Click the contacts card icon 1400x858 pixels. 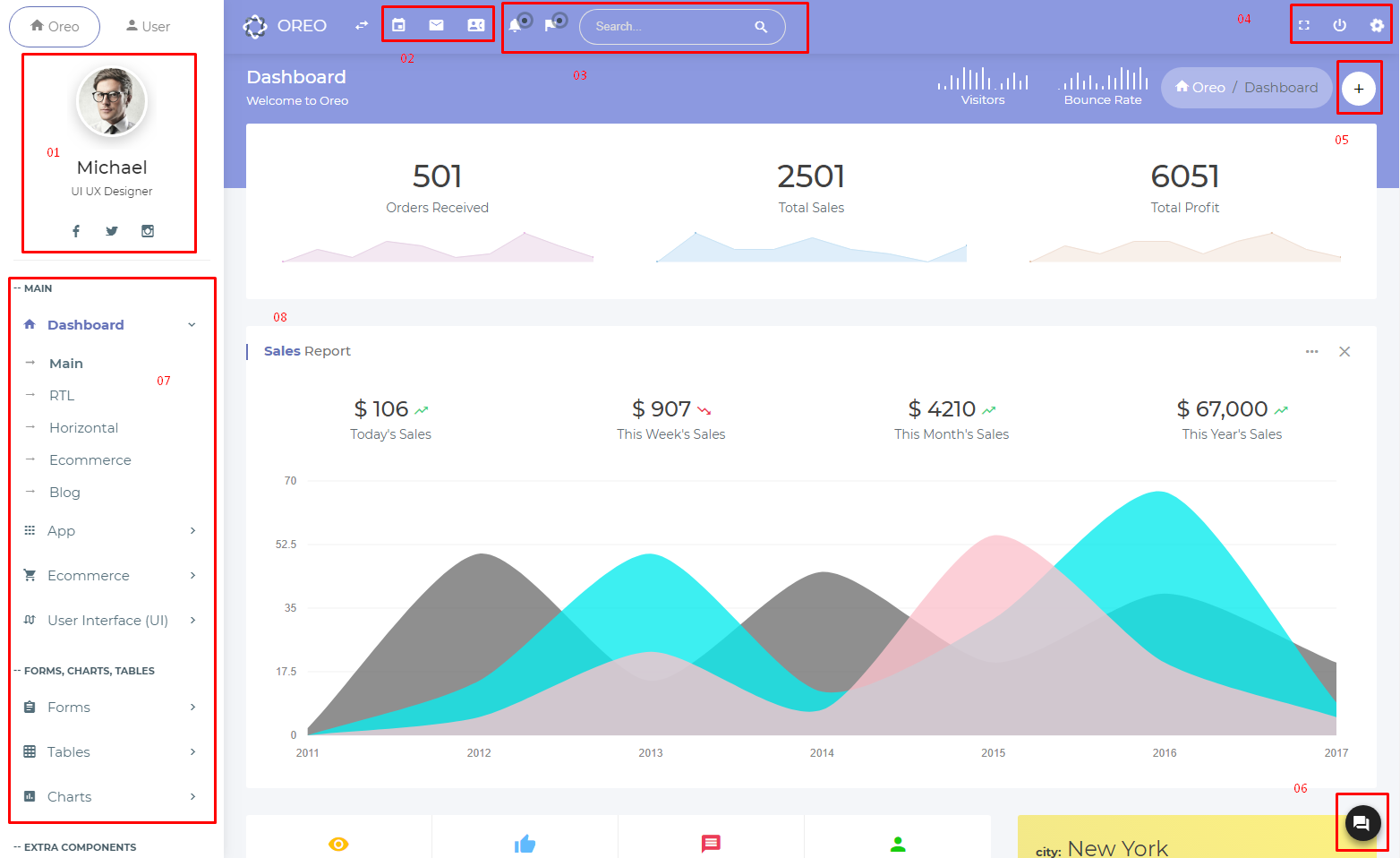click(476, 25)
